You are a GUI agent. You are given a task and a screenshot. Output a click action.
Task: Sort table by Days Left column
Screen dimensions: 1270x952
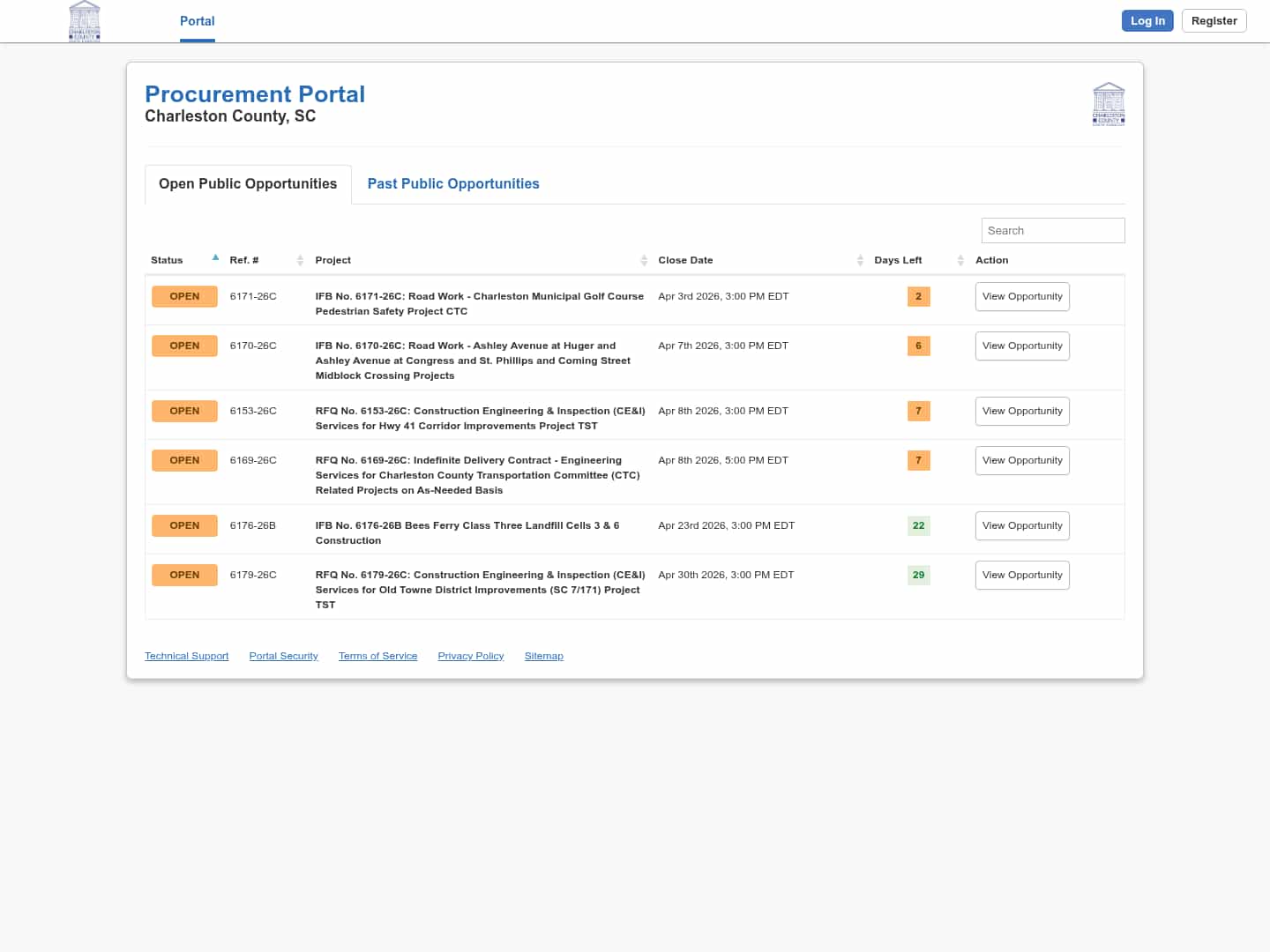(x=960, y=260)
